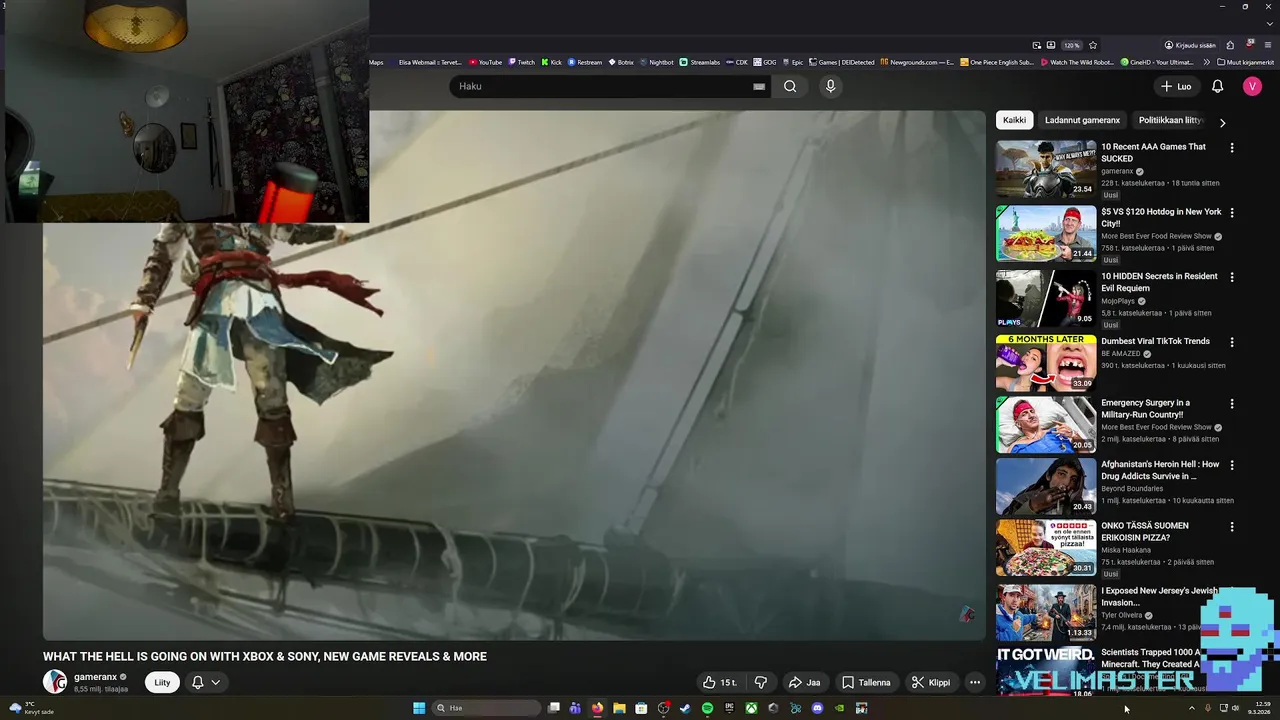Viewport: 1280px width, 720px height.
Task: Click the gameranx channel name link
Action: [96, 677]
